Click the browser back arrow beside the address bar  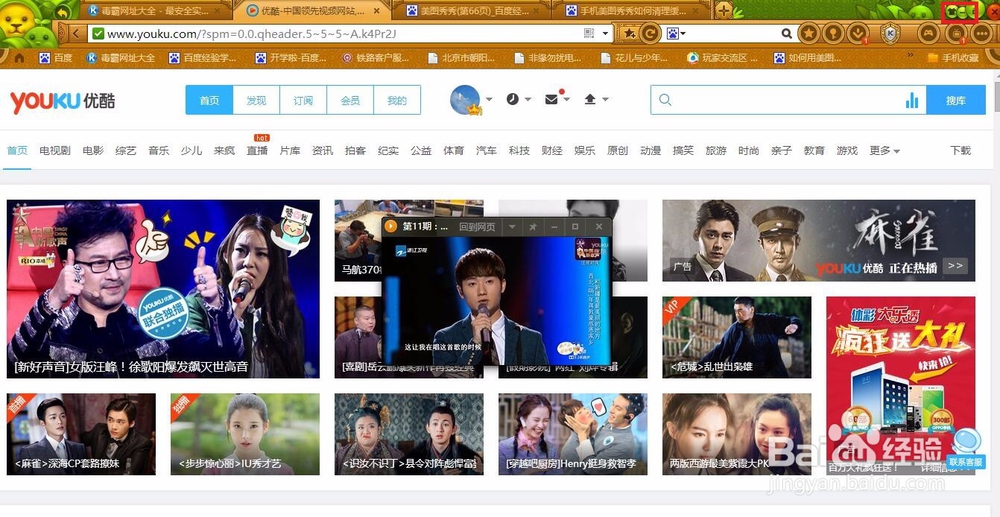76,33
